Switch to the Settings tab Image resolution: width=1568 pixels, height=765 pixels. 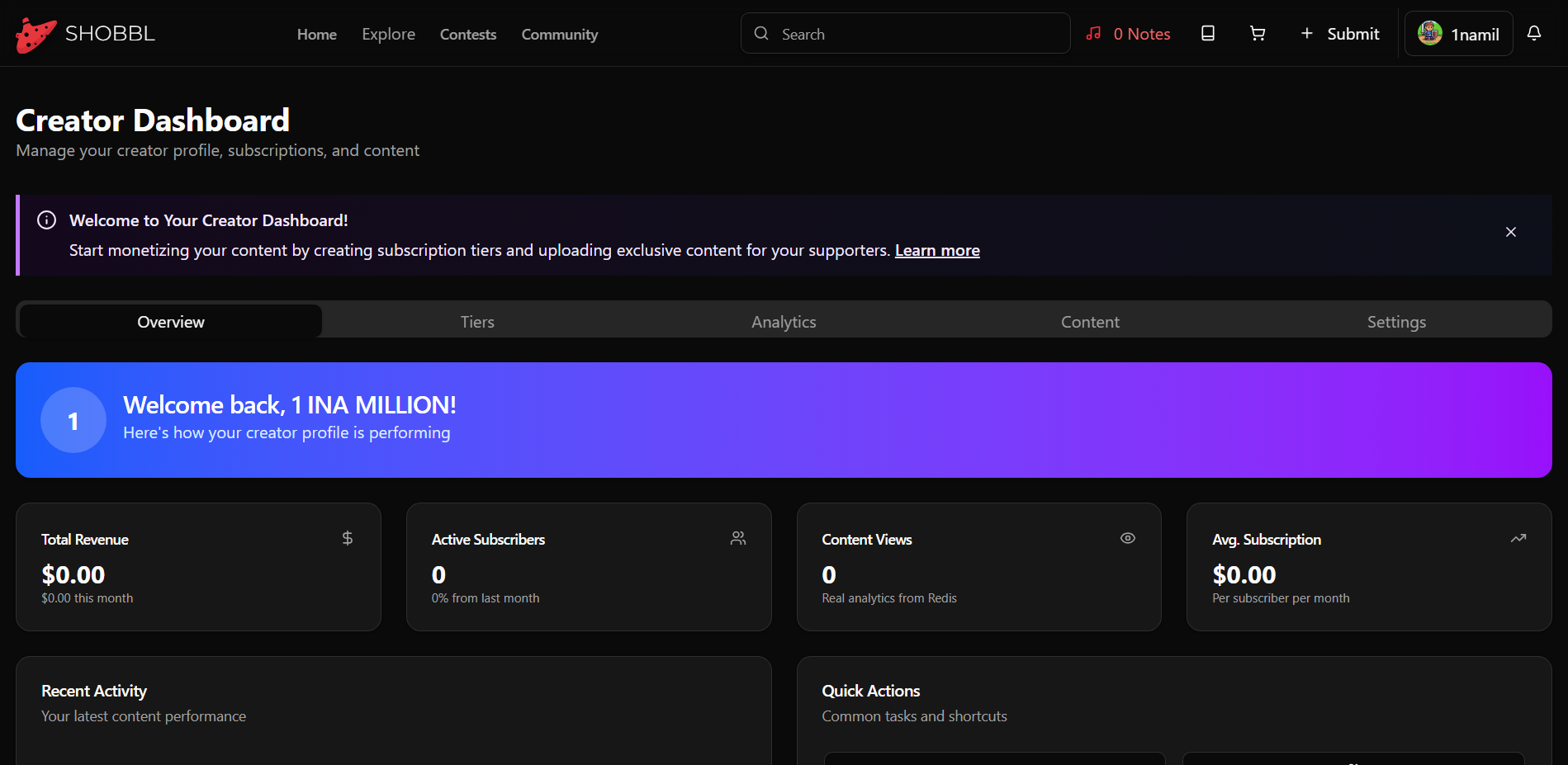click(x=1395, y=321)
